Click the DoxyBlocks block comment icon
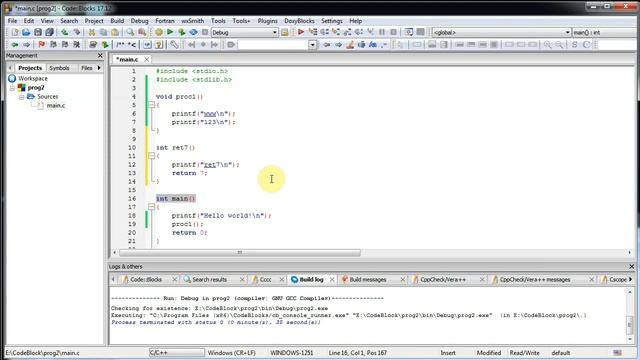This screenshot has height=360, width=640. [120, 44]
